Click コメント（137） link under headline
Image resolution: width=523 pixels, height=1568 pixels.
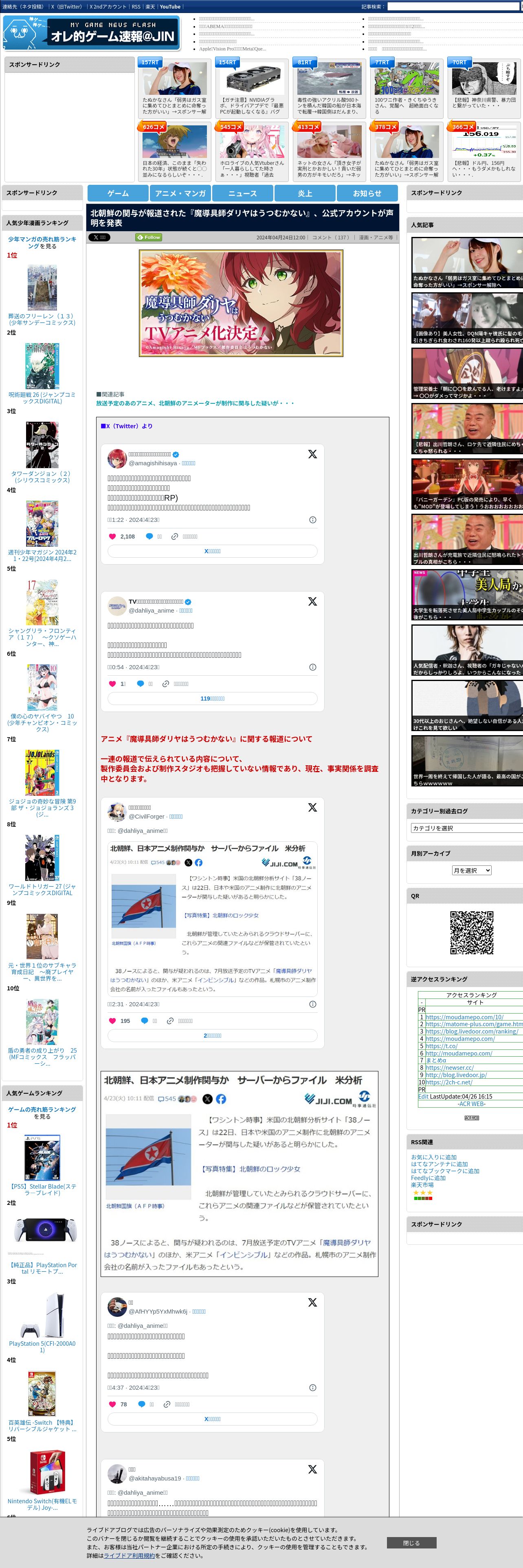(x=331, y=237)
